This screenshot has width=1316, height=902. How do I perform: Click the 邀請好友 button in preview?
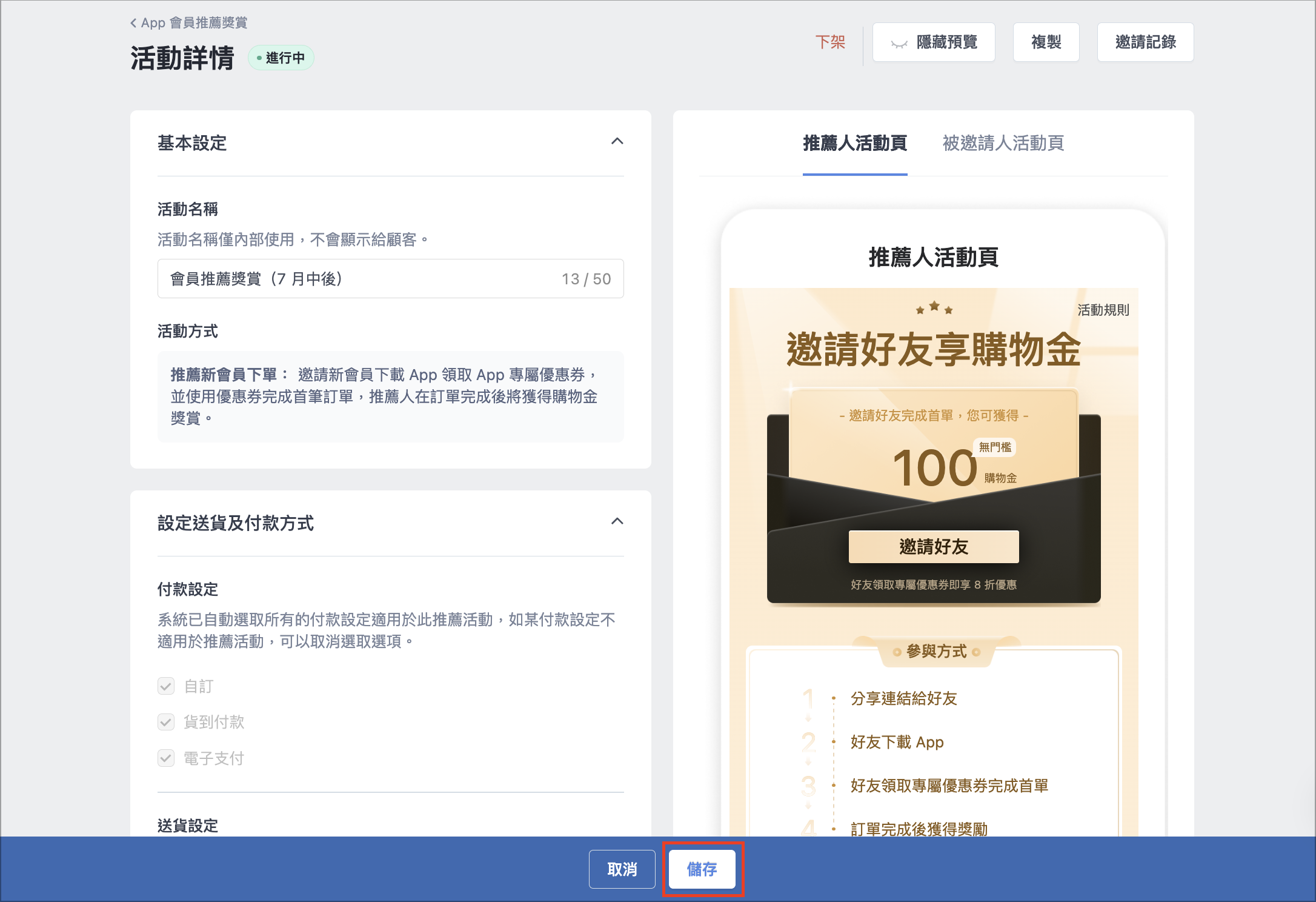tap(934, 547)
